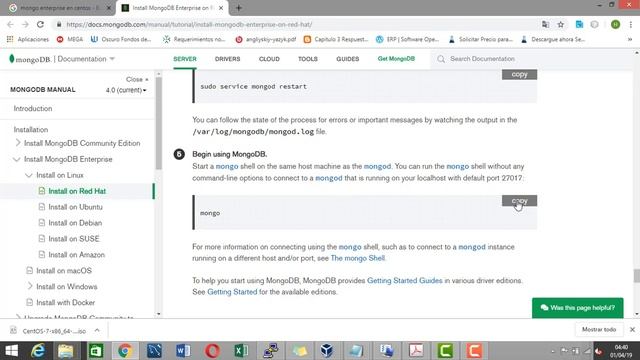This screenshot has width=640, height=360.
Task: Click Was this page helpful button
Action: [578, 308]
